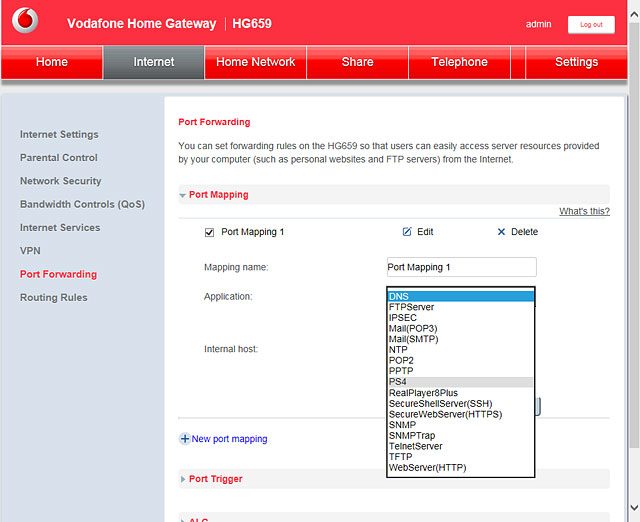Collapse the Port Mapping section
Screen dimensions: 640x522
point(182,195)
